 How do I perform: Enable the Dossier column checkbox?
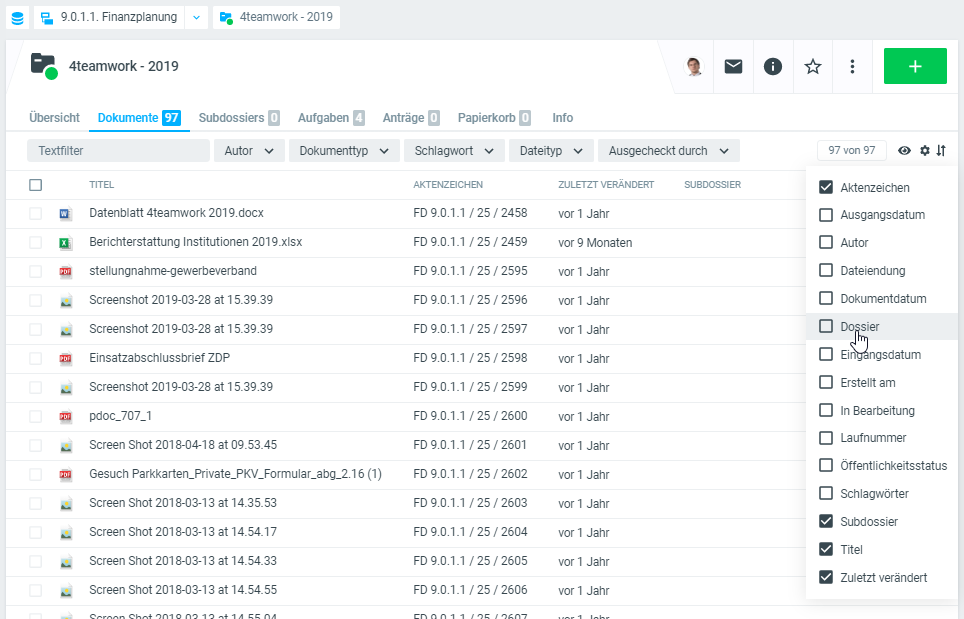pyautogui.click(x=826, y=326)
